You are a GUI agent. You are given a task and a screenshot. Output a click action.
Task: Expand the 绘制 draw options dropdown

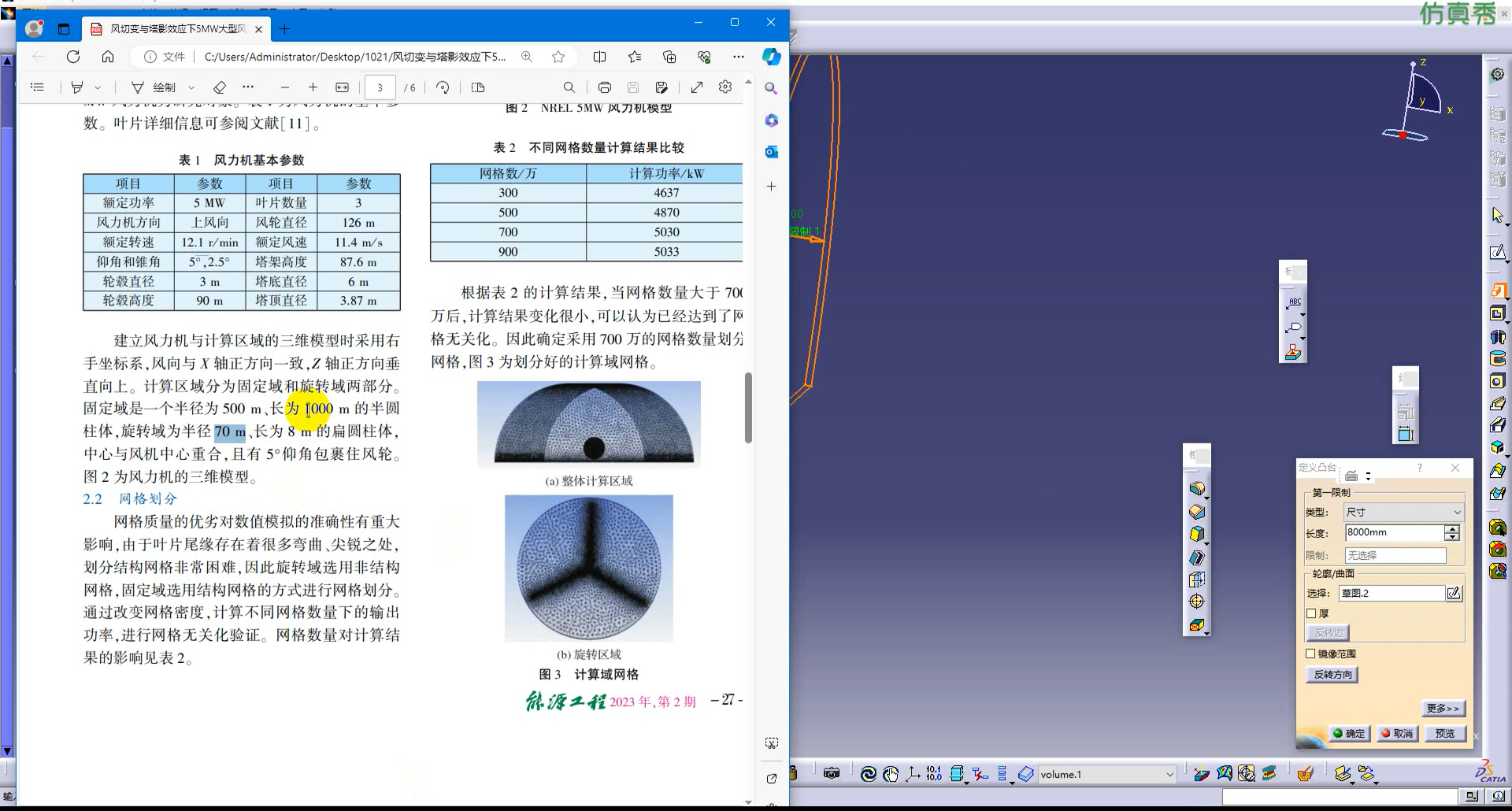[x=191, y=87]
